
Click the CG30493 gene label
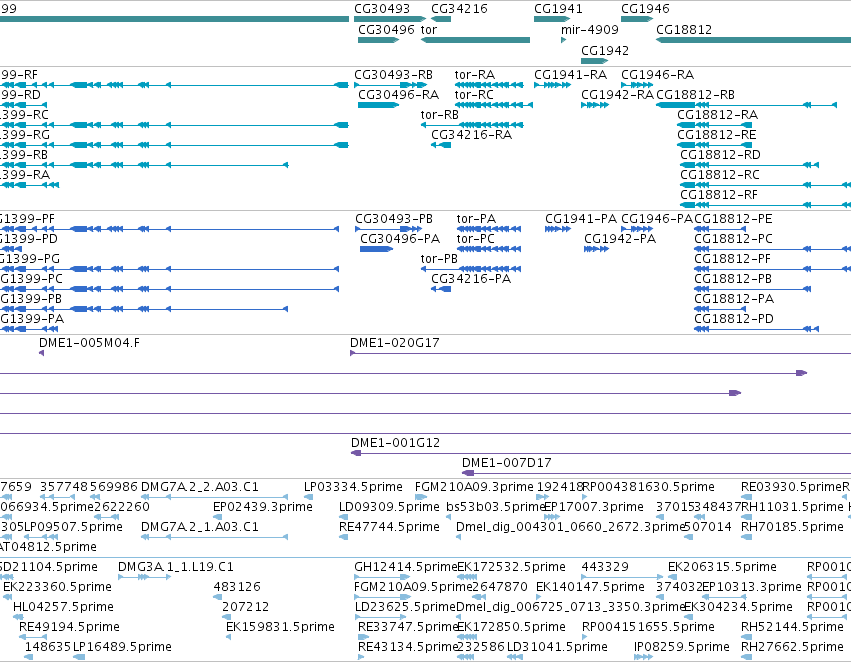(382, 9)
